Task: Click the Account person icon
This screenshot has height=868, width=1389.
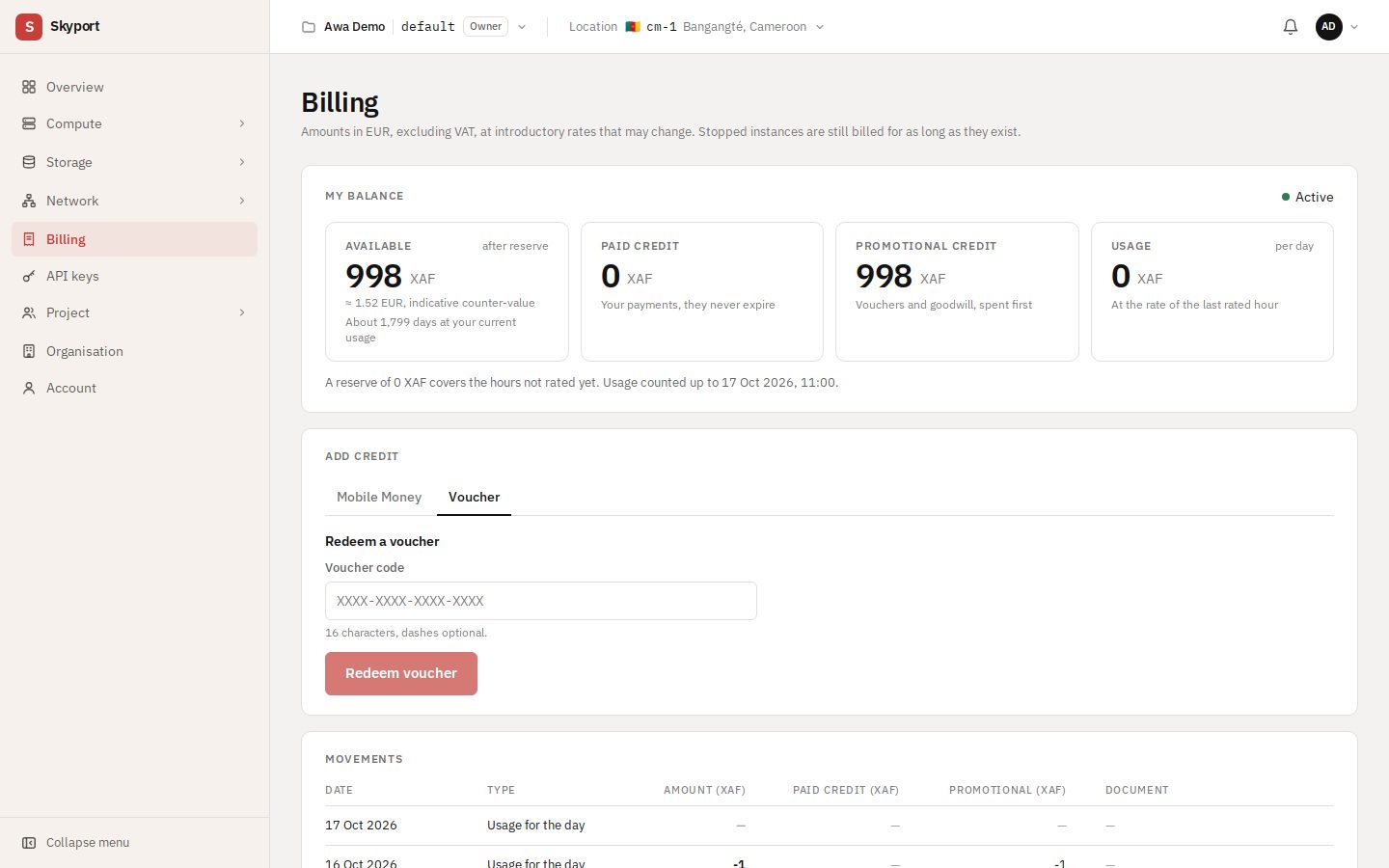Action: 29,388
